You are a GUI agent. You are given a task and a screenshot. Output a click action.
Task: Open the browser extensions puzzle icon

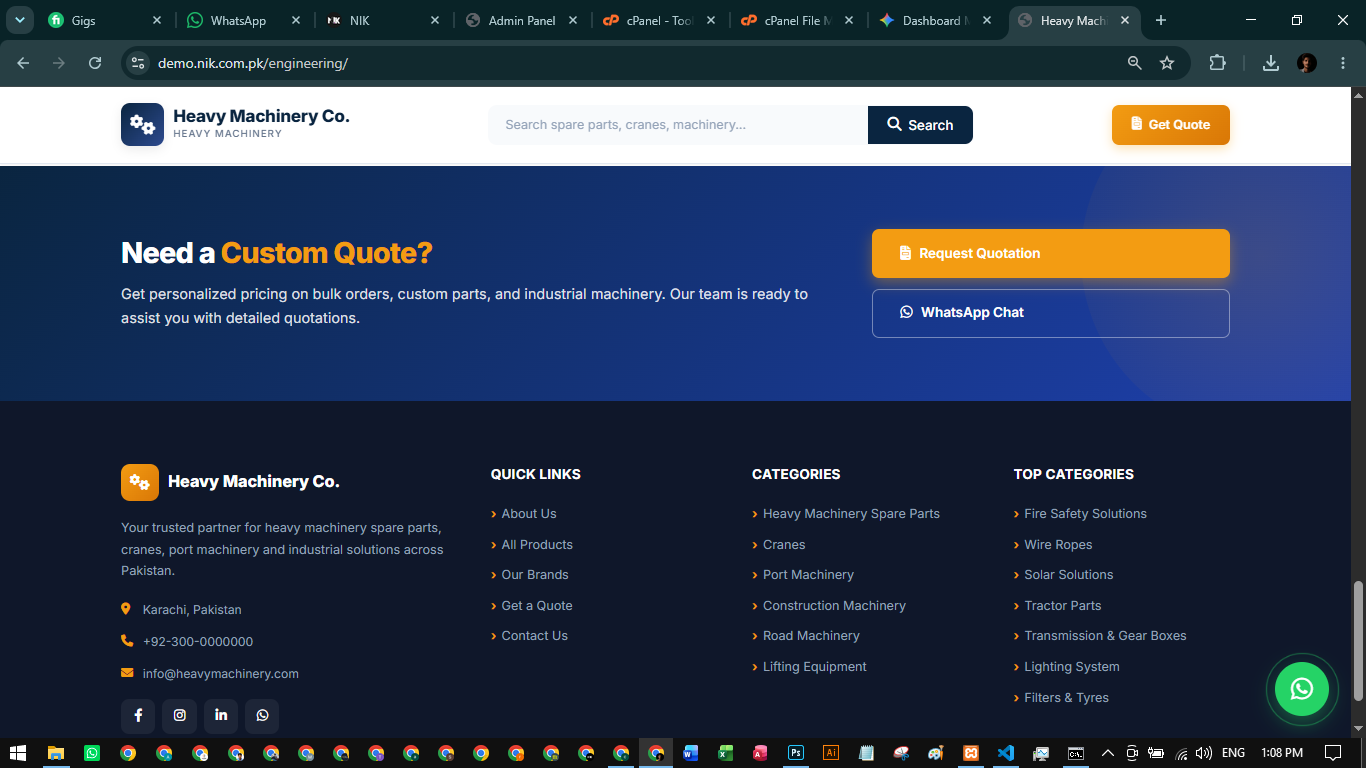[1217, 63]
